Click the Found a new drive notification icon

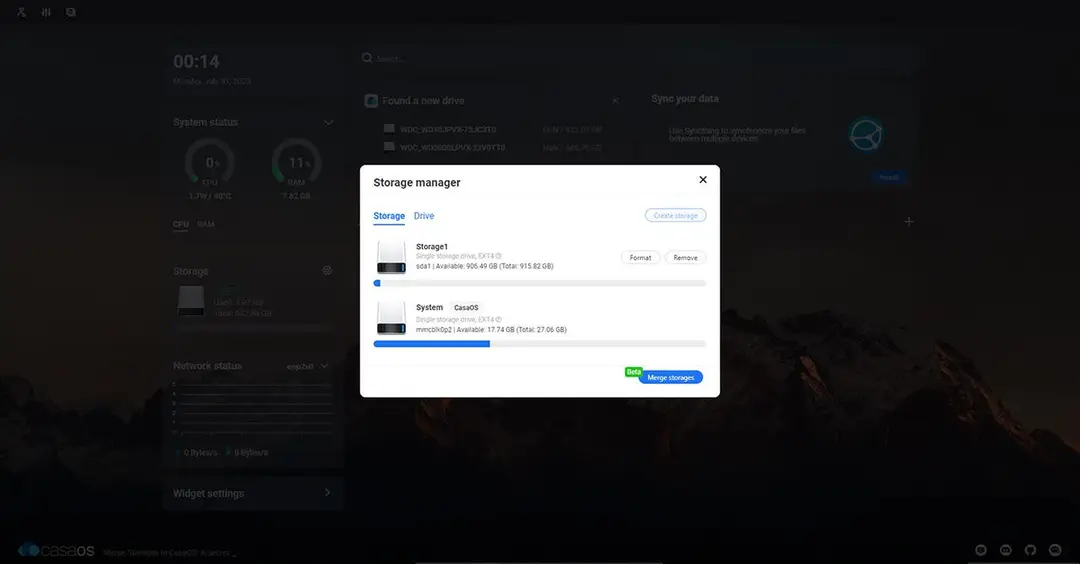[371, 101]
